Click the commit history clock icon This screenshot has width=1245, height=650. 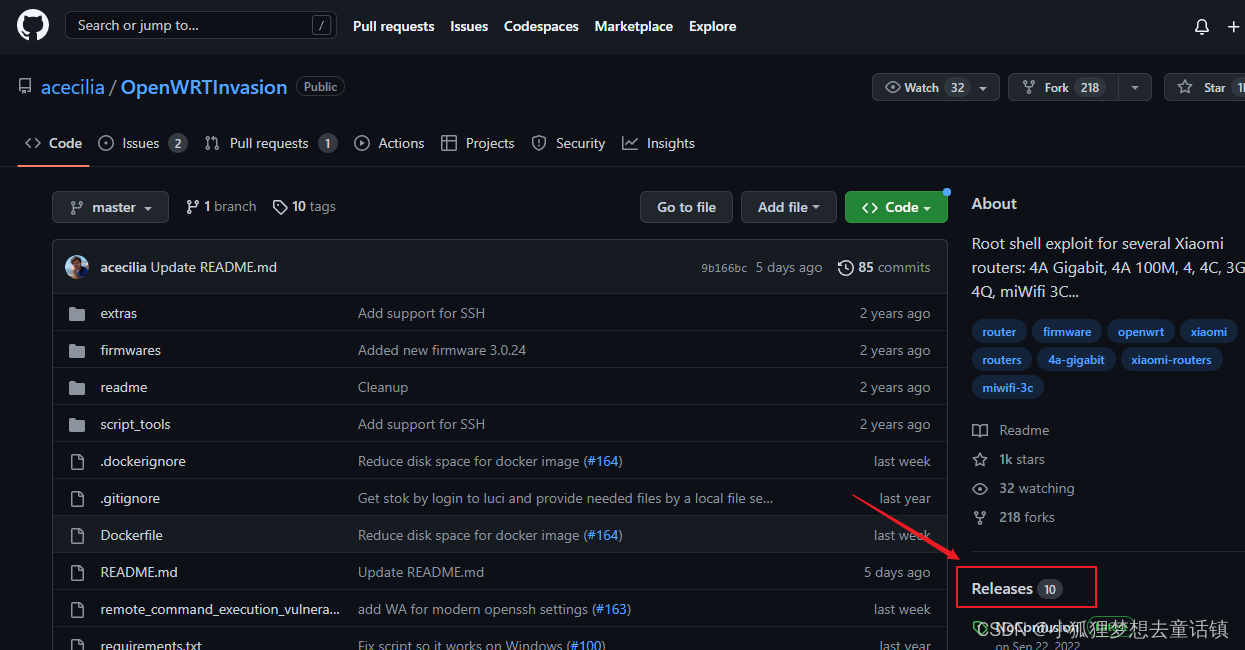pos(846,268)
